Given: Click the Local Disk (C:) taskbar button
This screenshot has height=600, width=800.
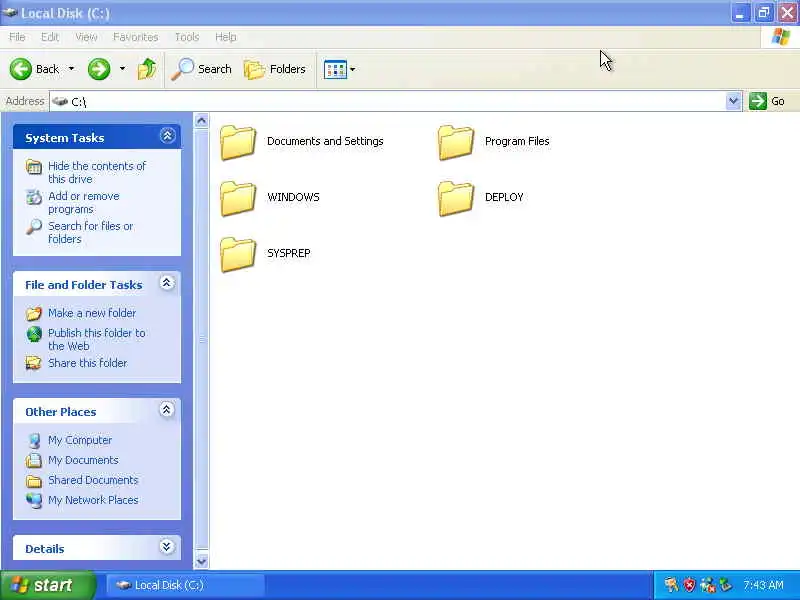Looking at the screenshot, I should [x=185, y=585].
